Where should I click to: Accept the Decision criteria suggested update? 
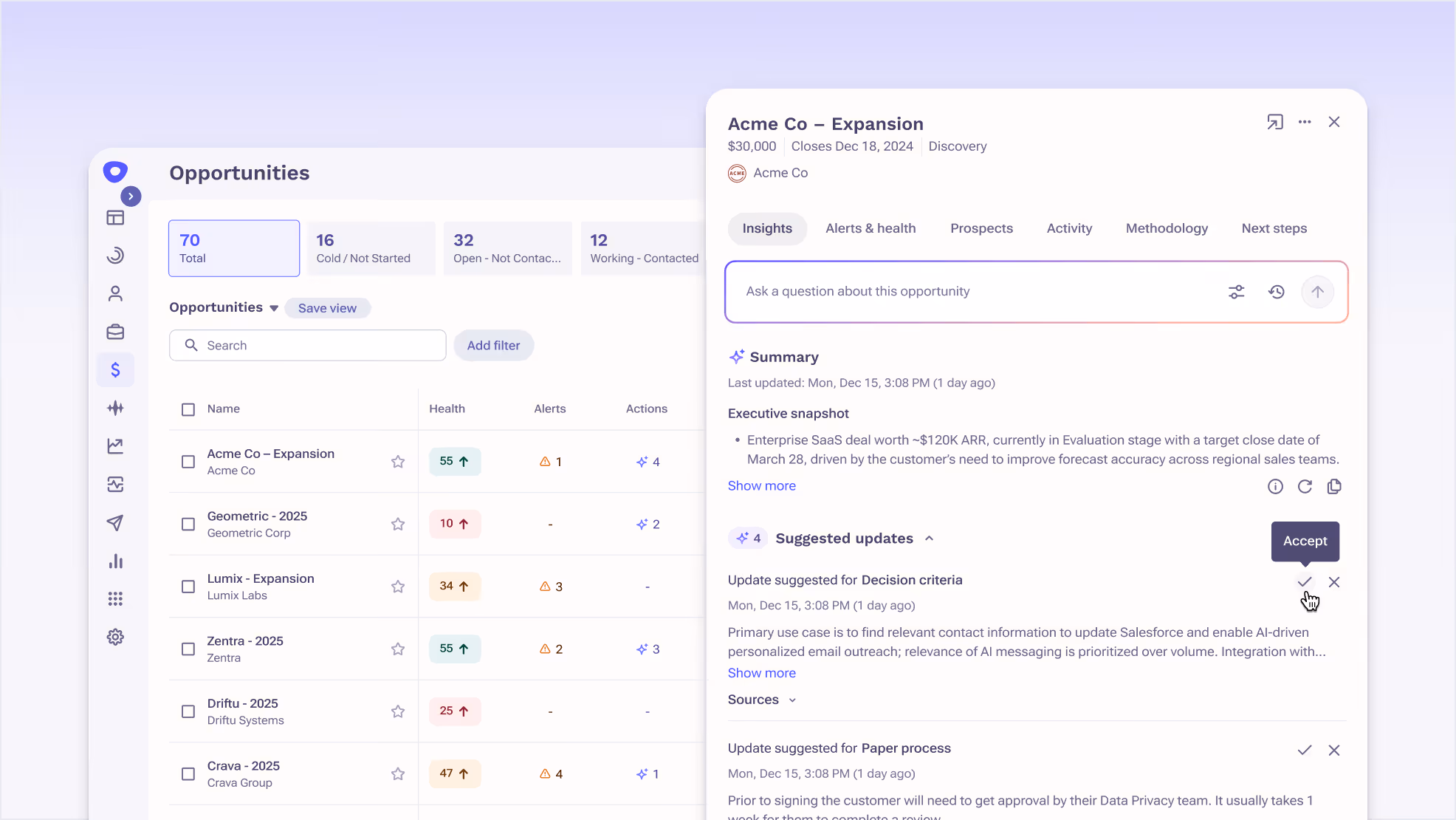point(1304,582)
